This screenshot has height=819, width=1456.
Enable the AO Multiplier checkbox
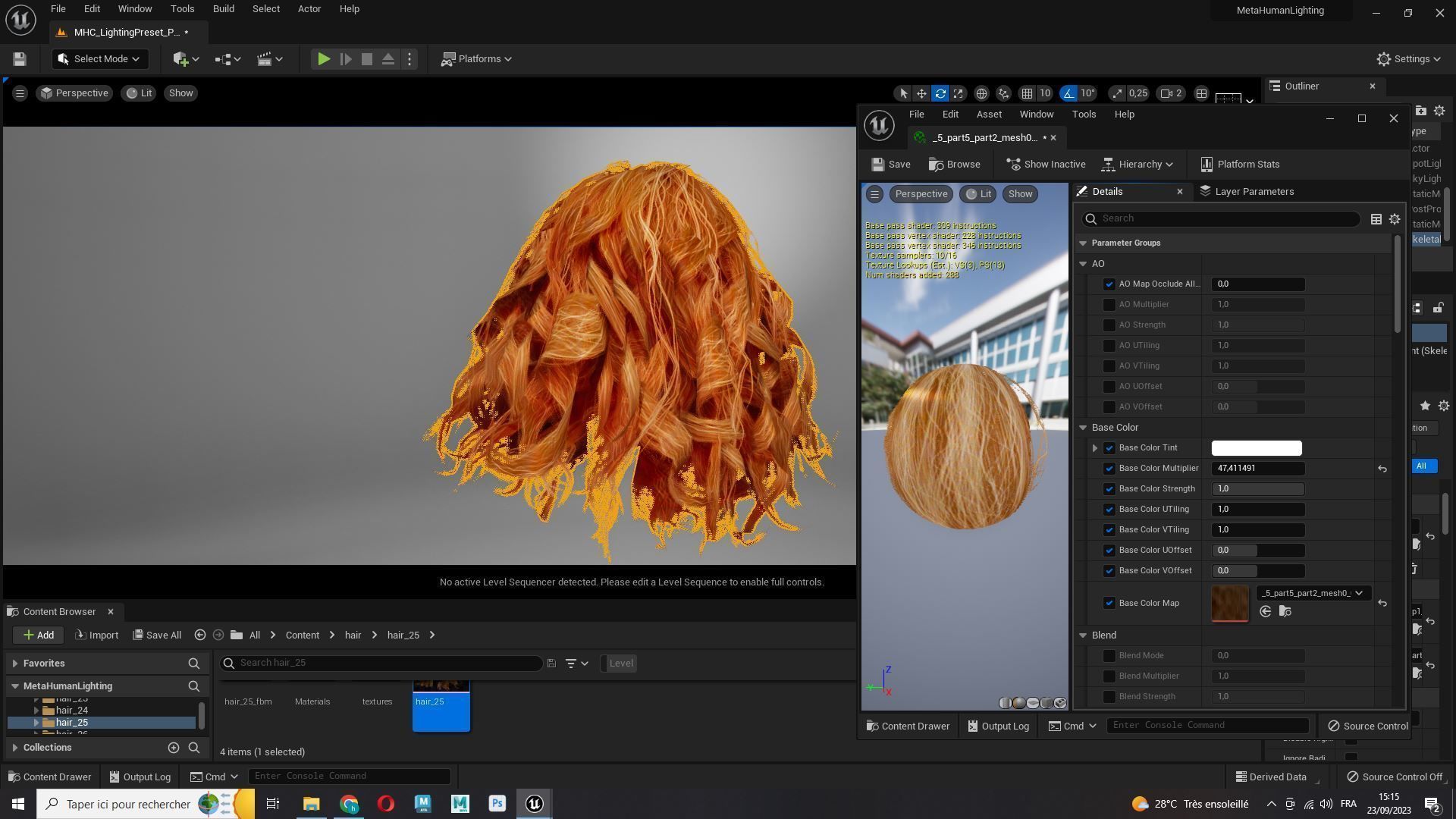pos(1109,305)
